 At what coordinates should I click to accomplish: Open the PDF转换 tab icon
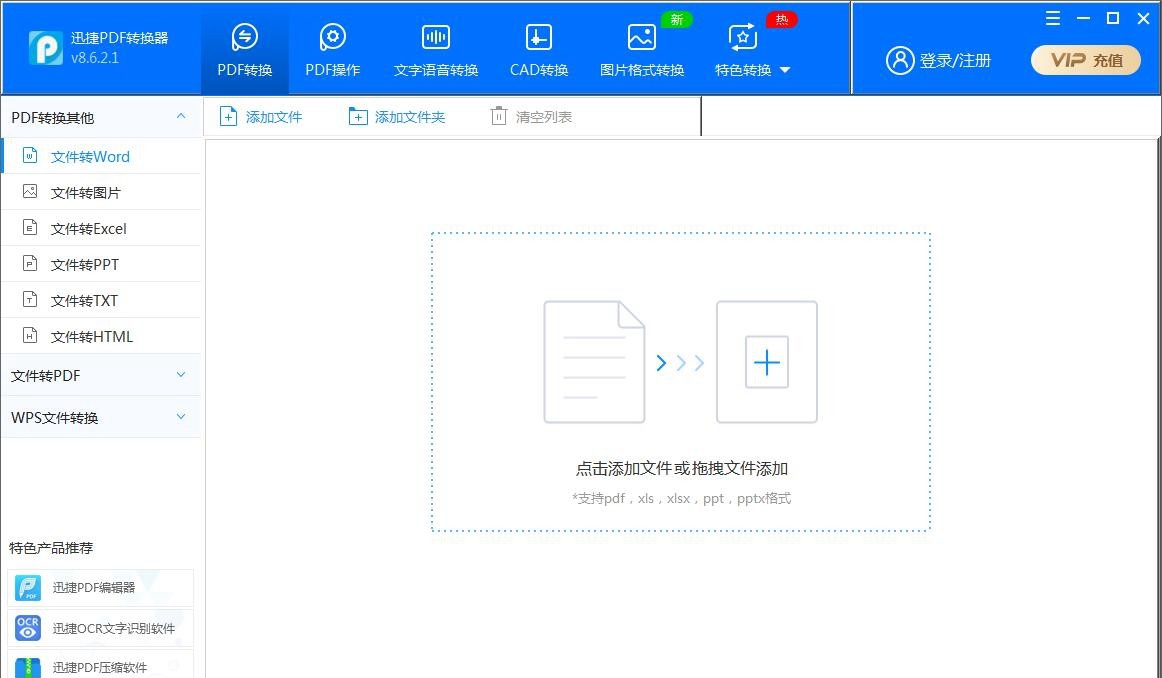click(245, 36)
